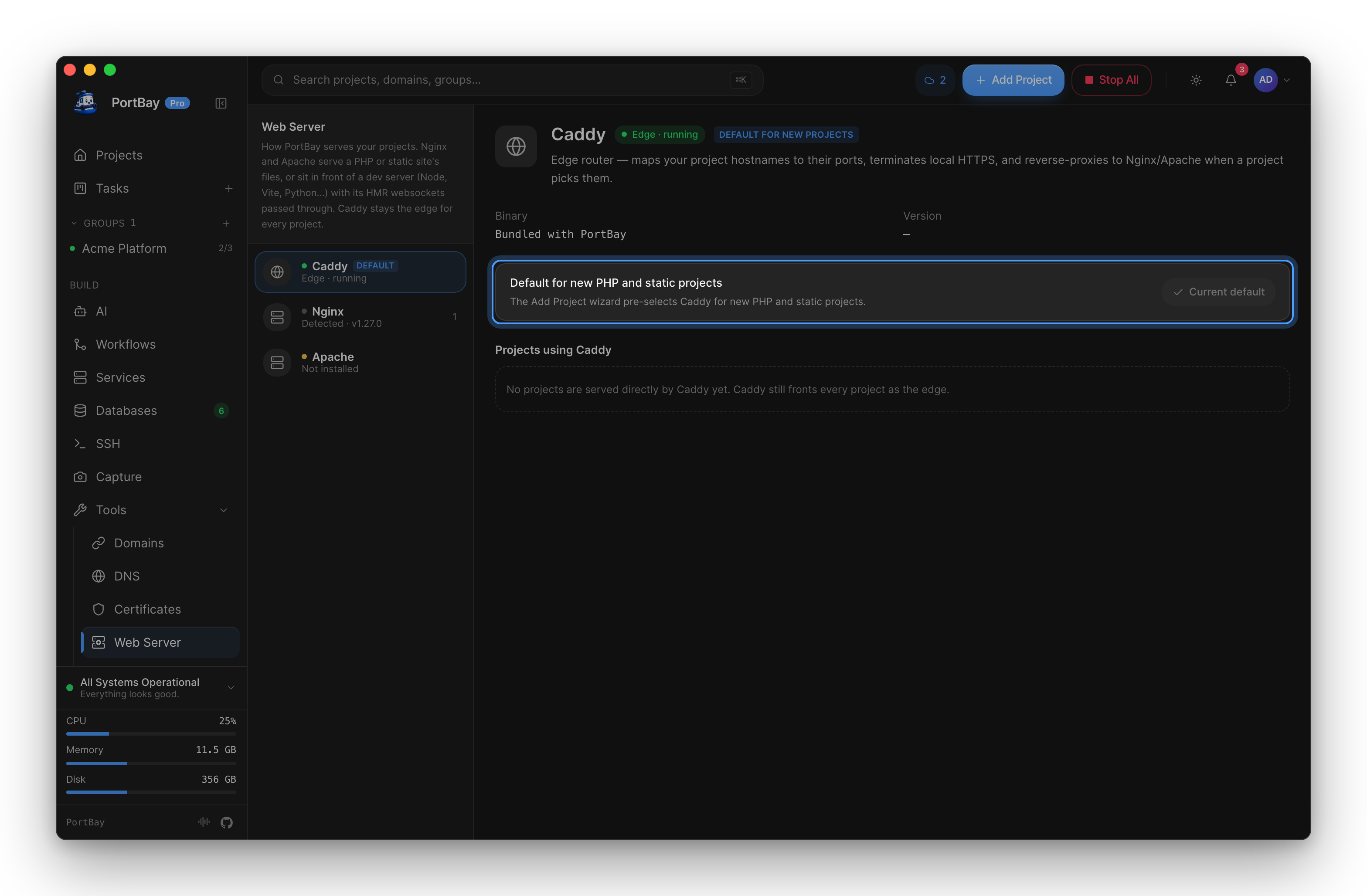Viewport: 1367px width, 896px height.
Task: Click Add Project button
Action: pyautogui.click(x=1013, y=81)
